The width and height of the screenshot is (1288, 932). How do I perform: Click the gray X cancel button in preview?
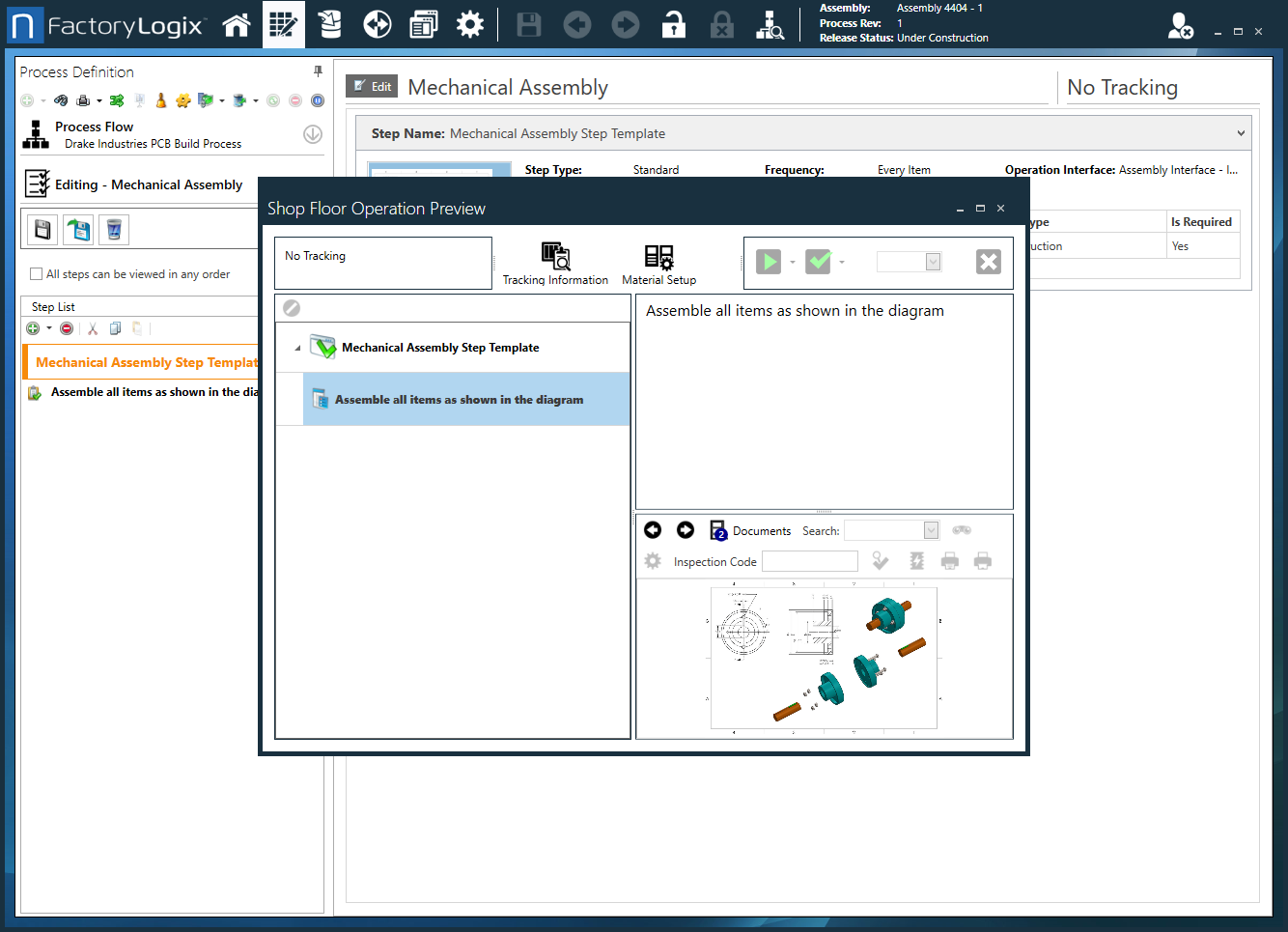(x=988, y=262)
